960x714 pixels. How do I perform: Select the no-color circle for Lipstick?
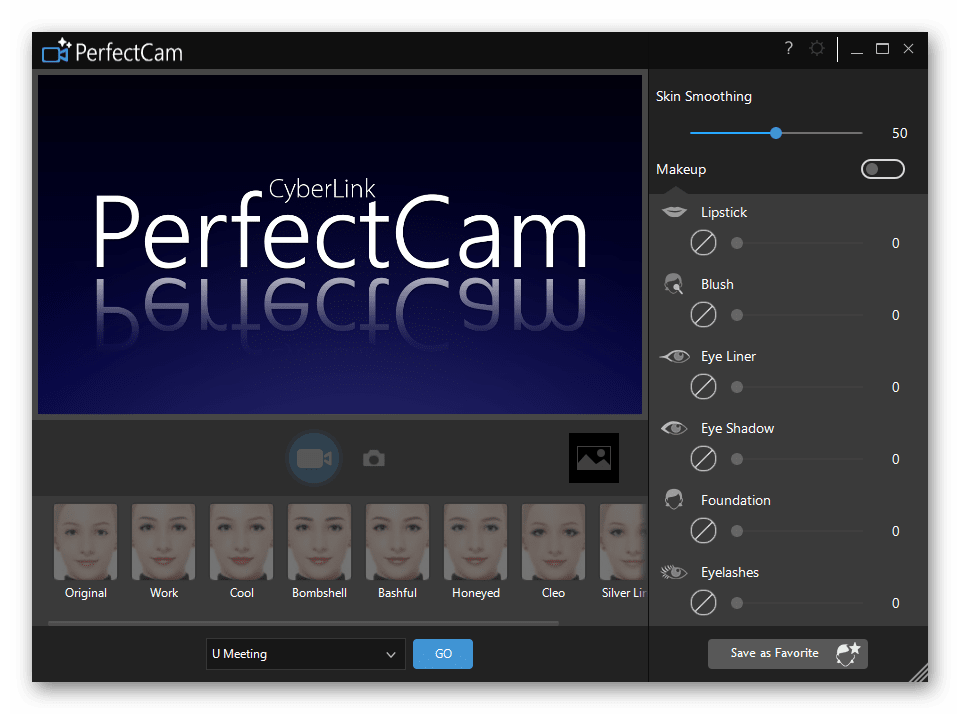[703, 243]
